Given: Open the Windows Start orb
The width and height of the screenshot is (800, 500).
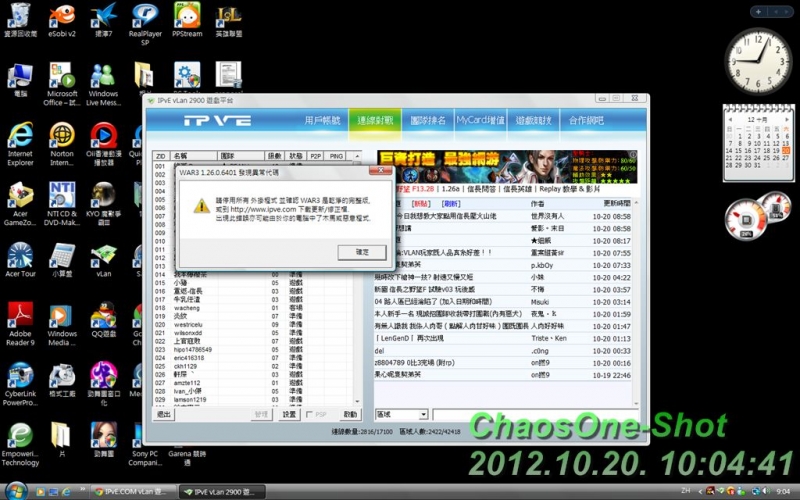Looking at the screenshot, I should [x=15, y=491].
